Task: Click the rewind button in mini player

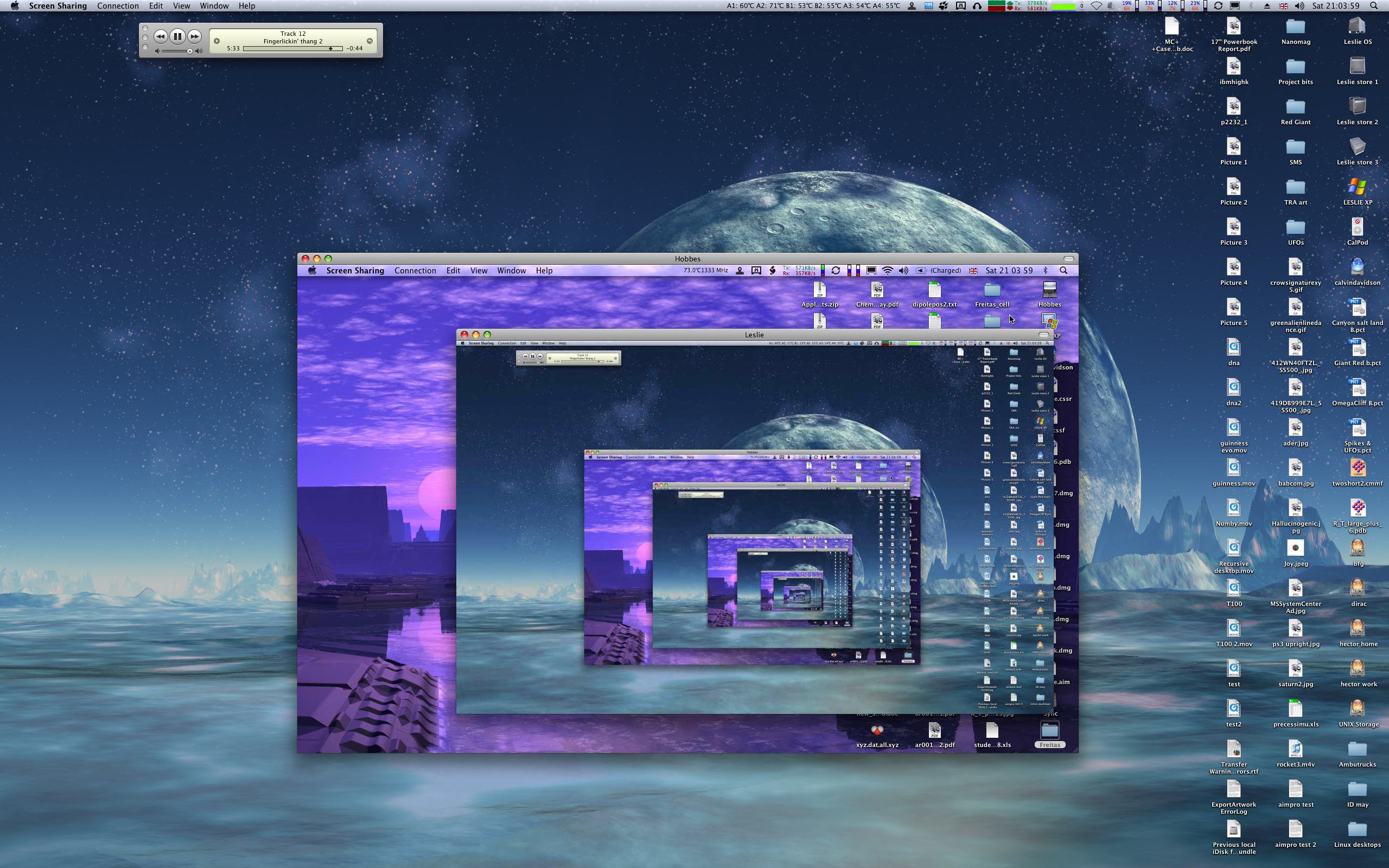Action: (x=160, y=37)
